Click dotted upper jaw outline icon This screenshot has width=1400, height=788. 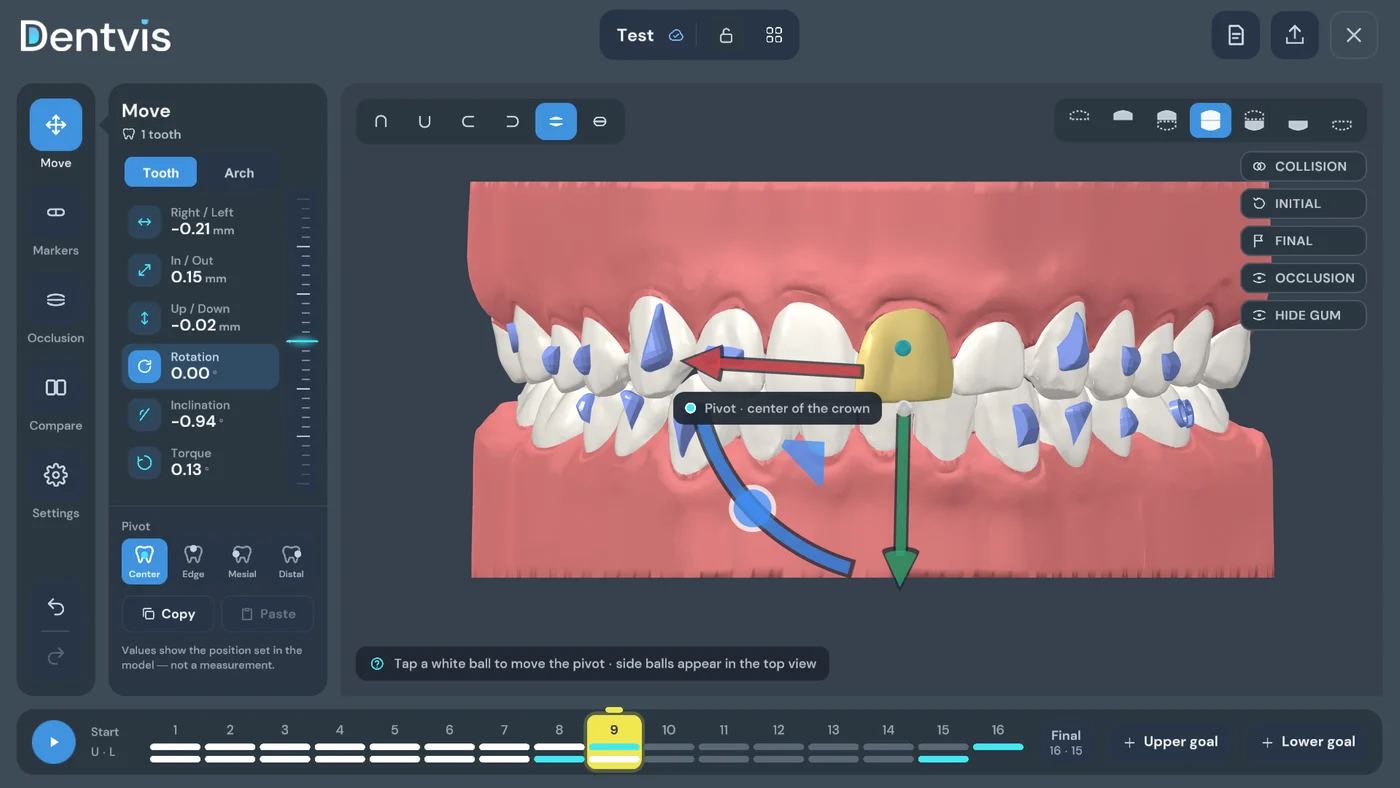tap(1079, 116)
